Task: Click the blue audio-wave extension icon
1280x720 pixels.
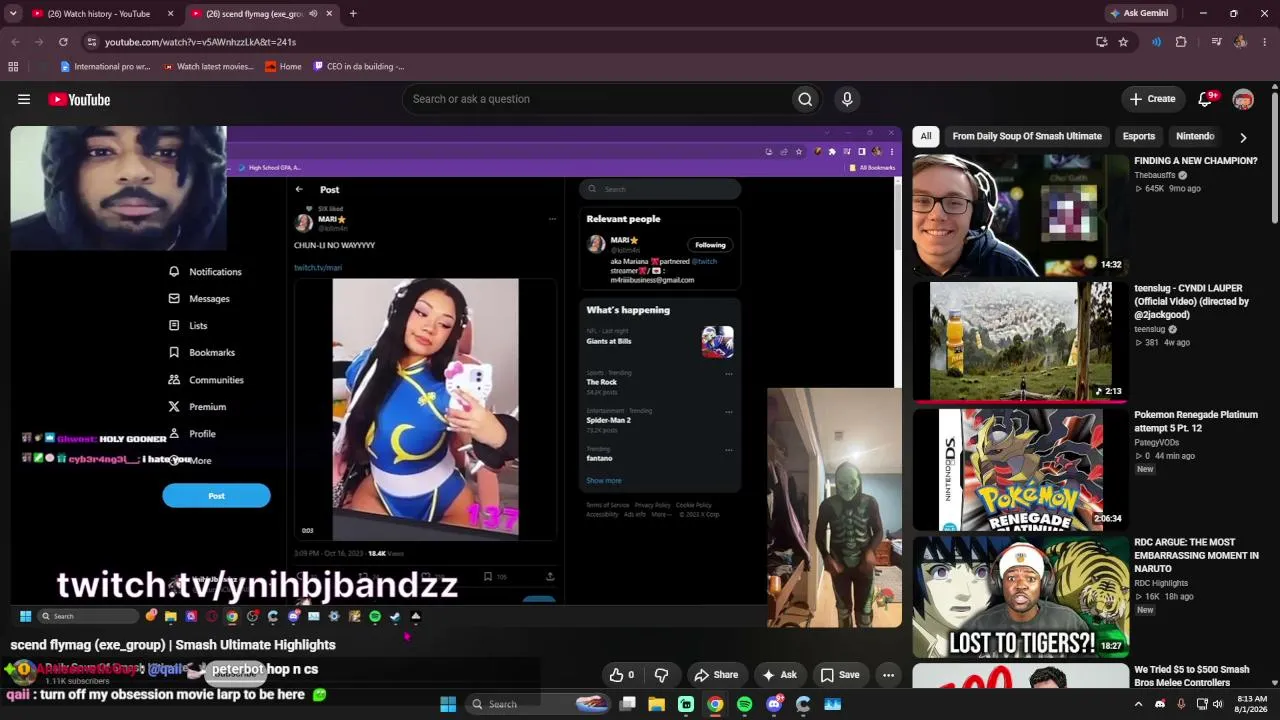Action: (1156, 42)
